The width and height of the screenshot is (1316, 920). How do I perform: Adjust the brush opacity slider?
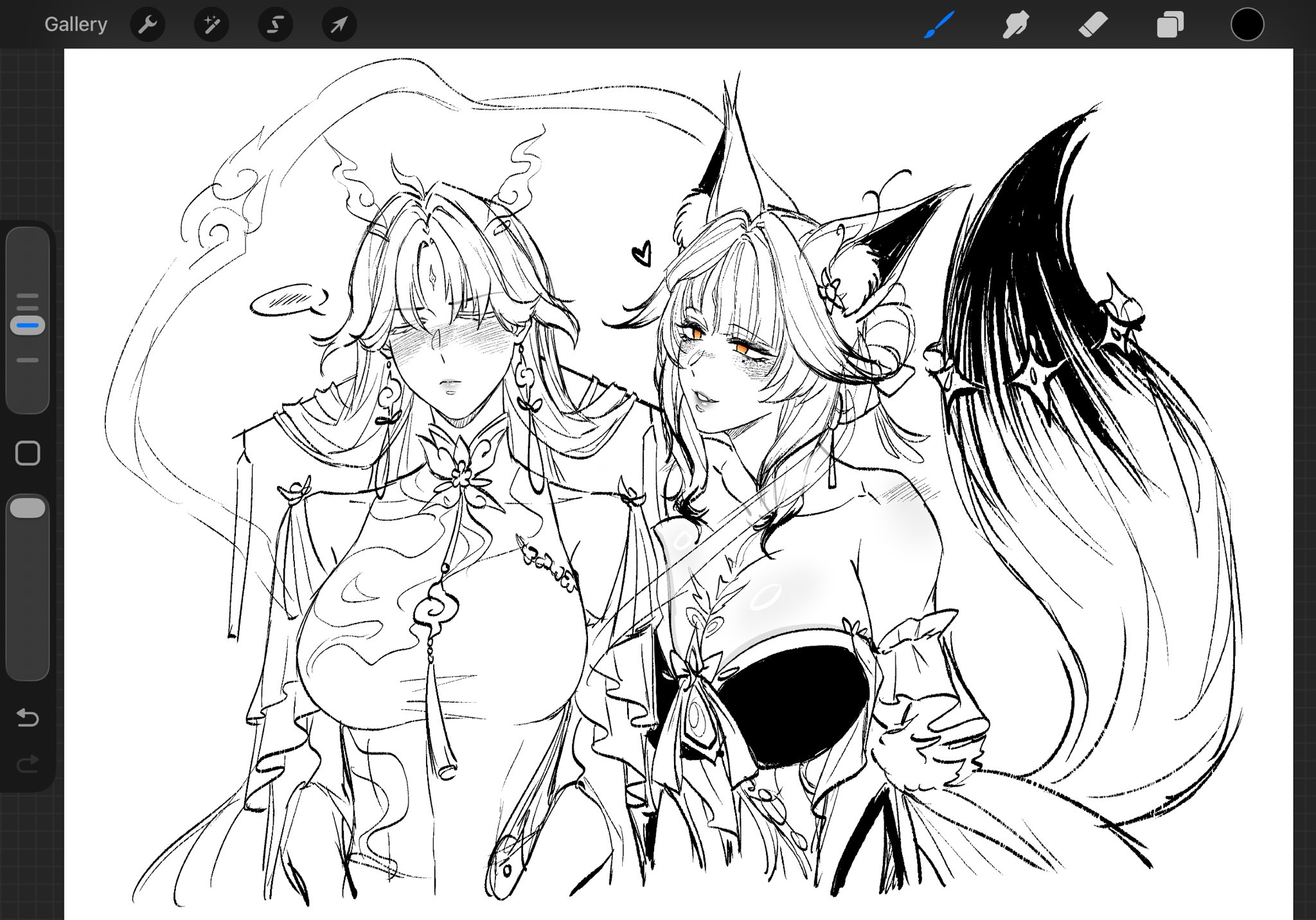click(28, 587)
